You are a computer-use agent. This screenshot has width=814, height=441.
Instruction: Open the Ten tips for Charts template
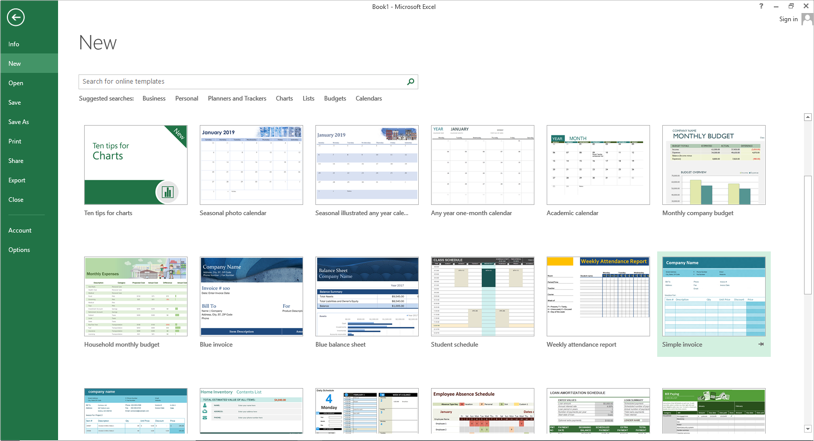136,165
